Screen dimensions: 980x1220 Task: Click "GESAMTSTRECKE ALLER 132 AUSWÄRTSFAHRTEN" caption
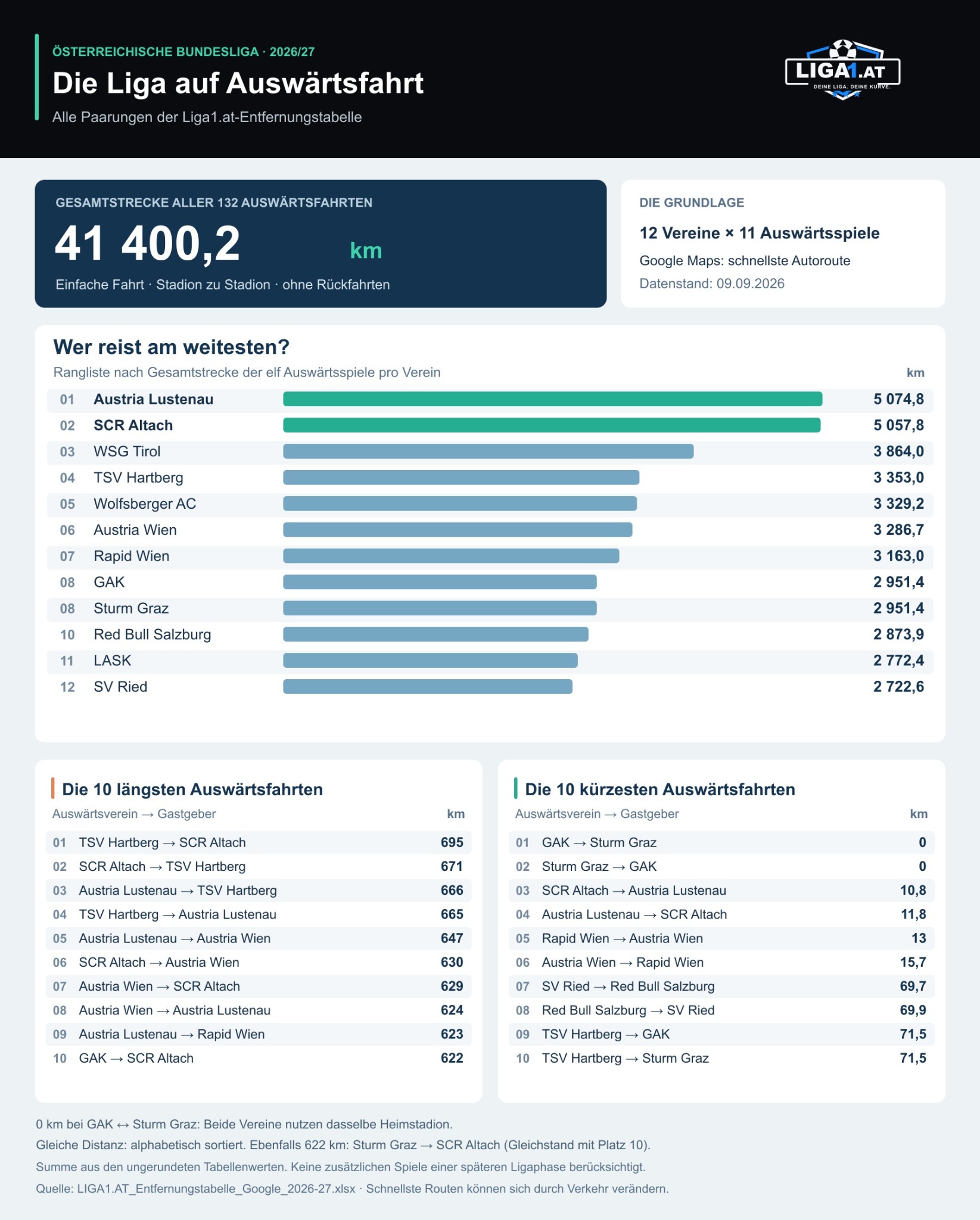click(x=214, y=203)
